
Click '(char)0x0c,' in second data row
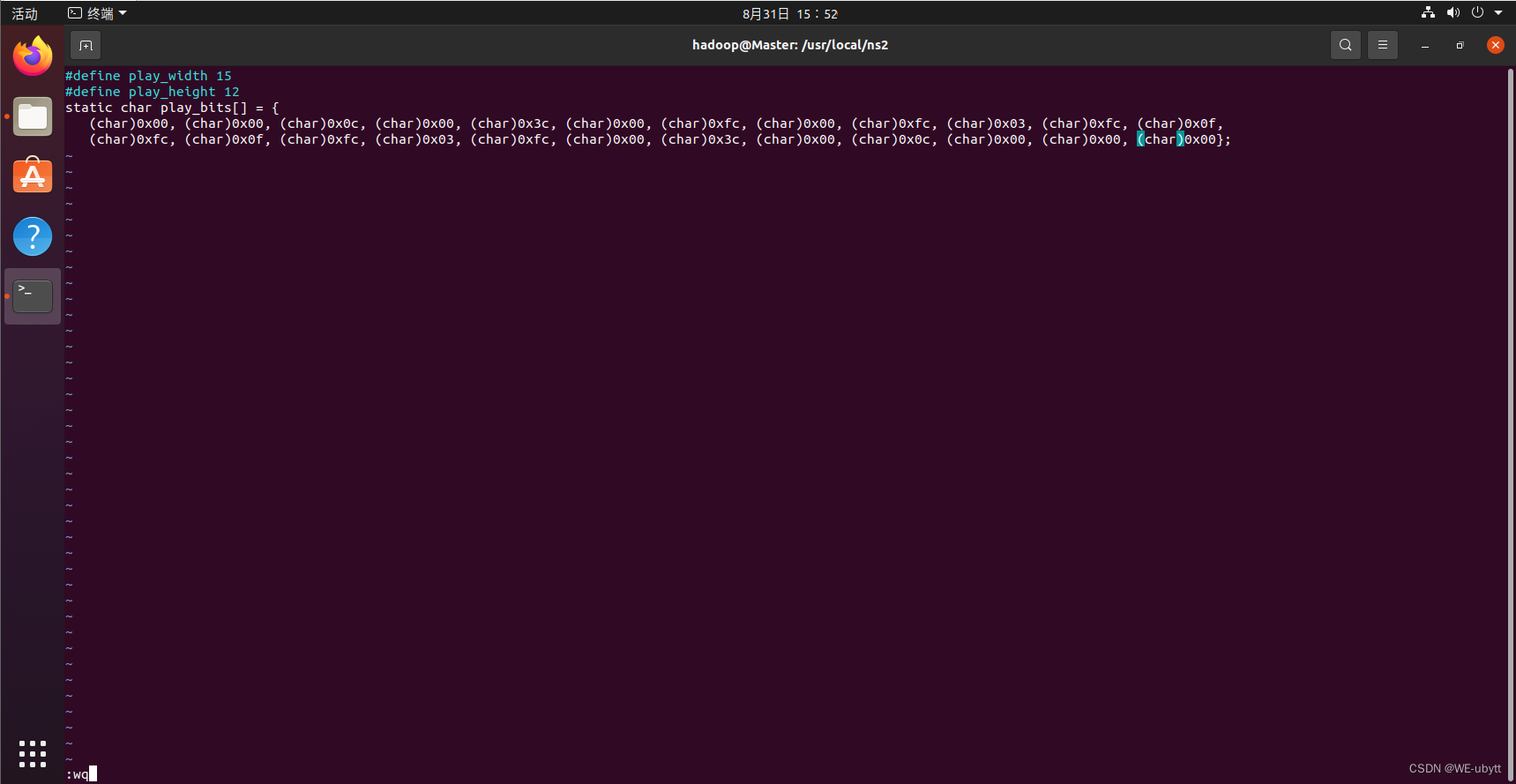(894, 139)
